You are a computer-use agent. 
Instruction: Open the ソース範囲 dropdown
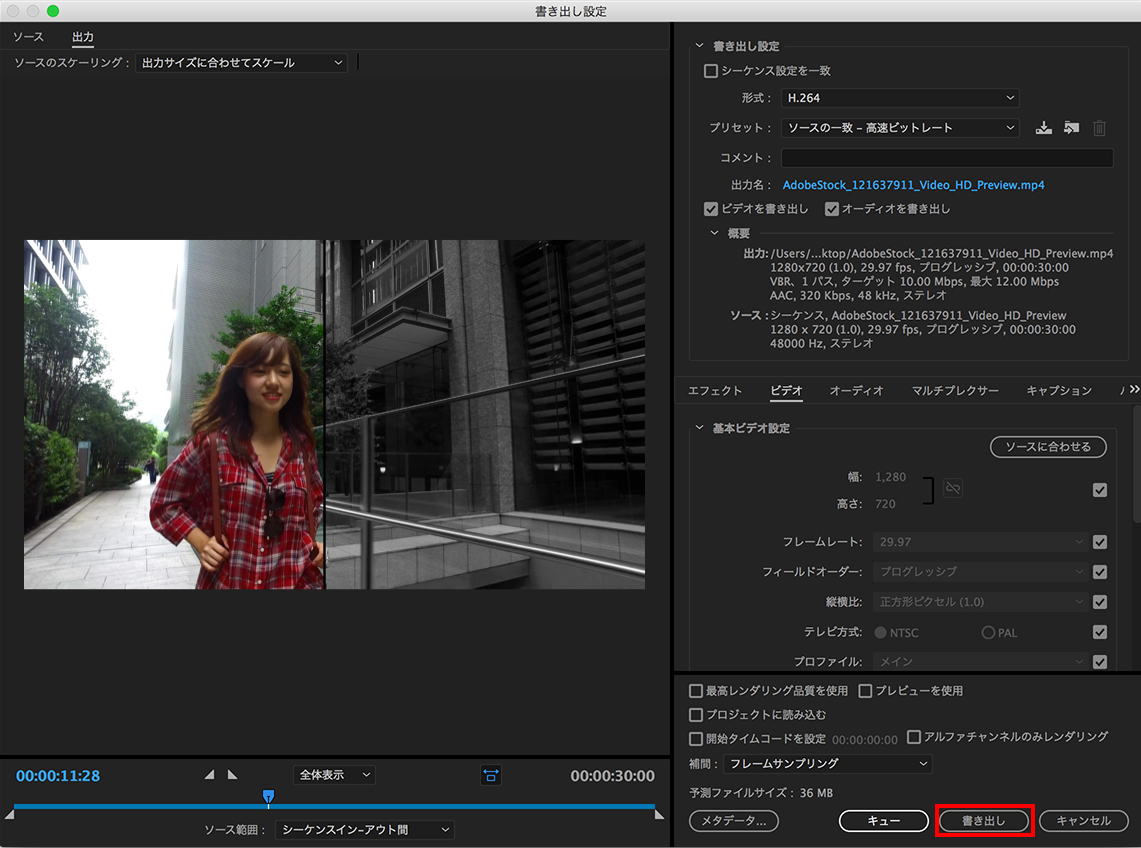tap(365, 830)
